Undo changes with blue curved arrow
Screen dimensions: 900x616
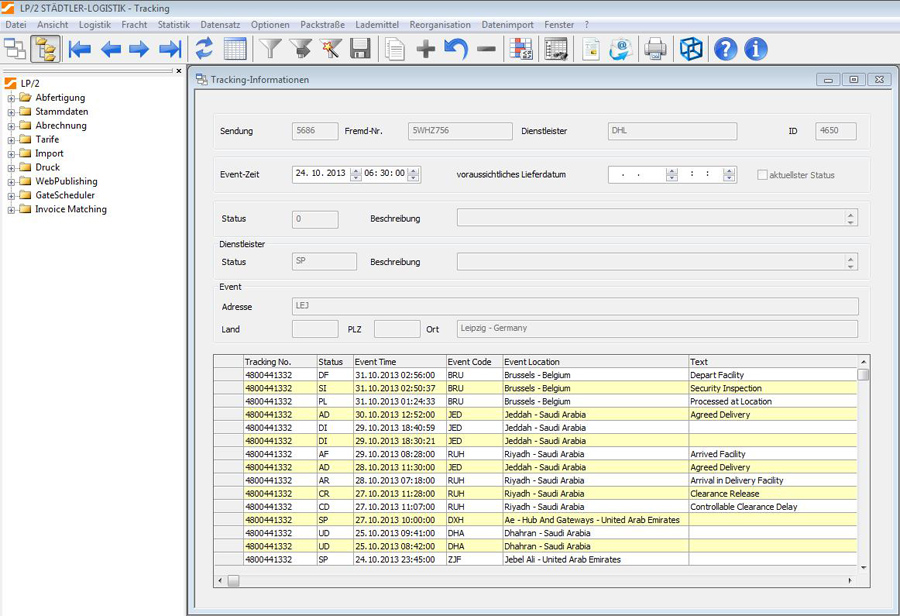click(456, 49)
